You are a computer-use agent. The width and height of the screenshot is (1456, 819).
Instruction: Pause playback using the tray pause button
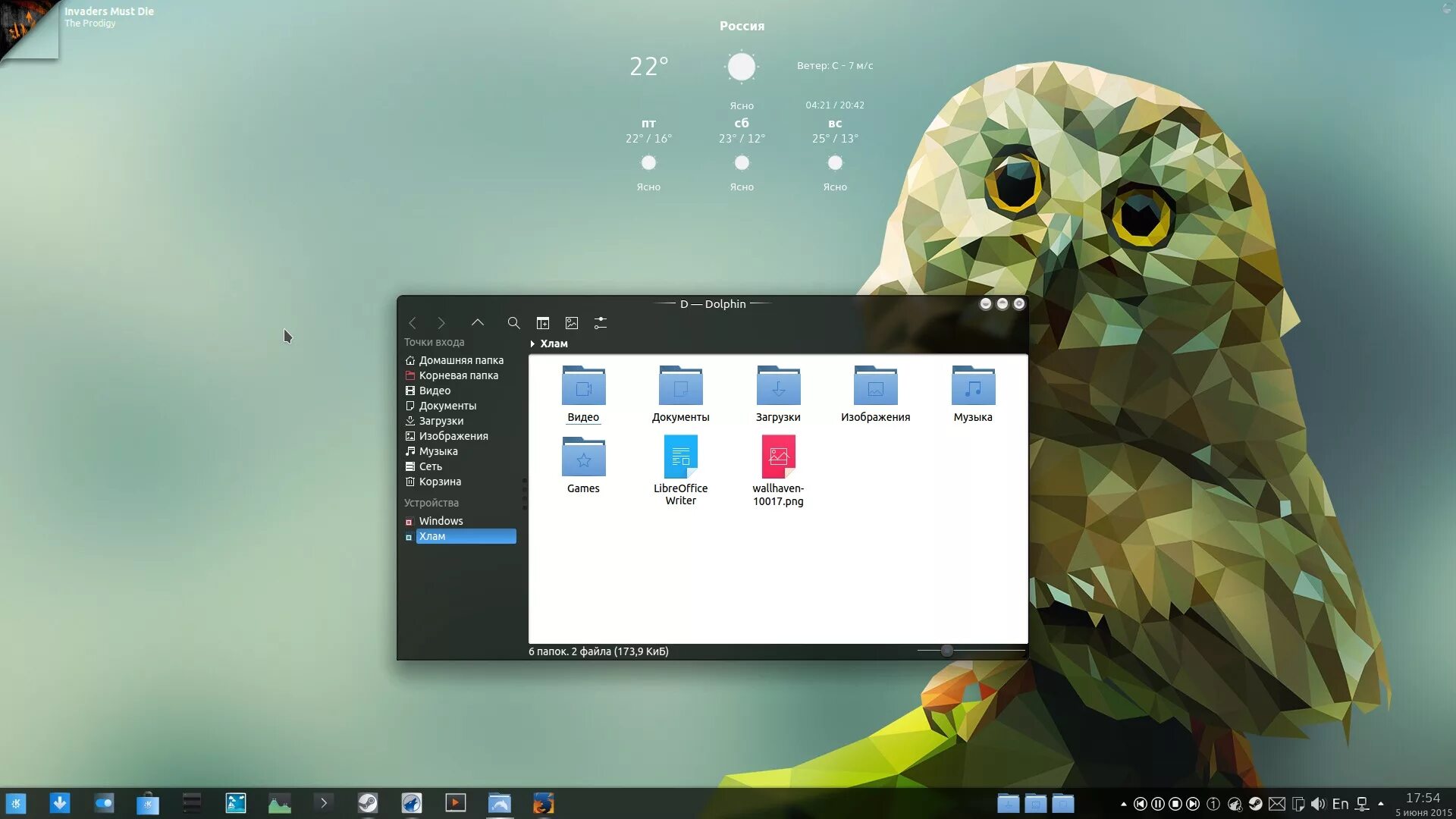click(x=1158, y=804)
